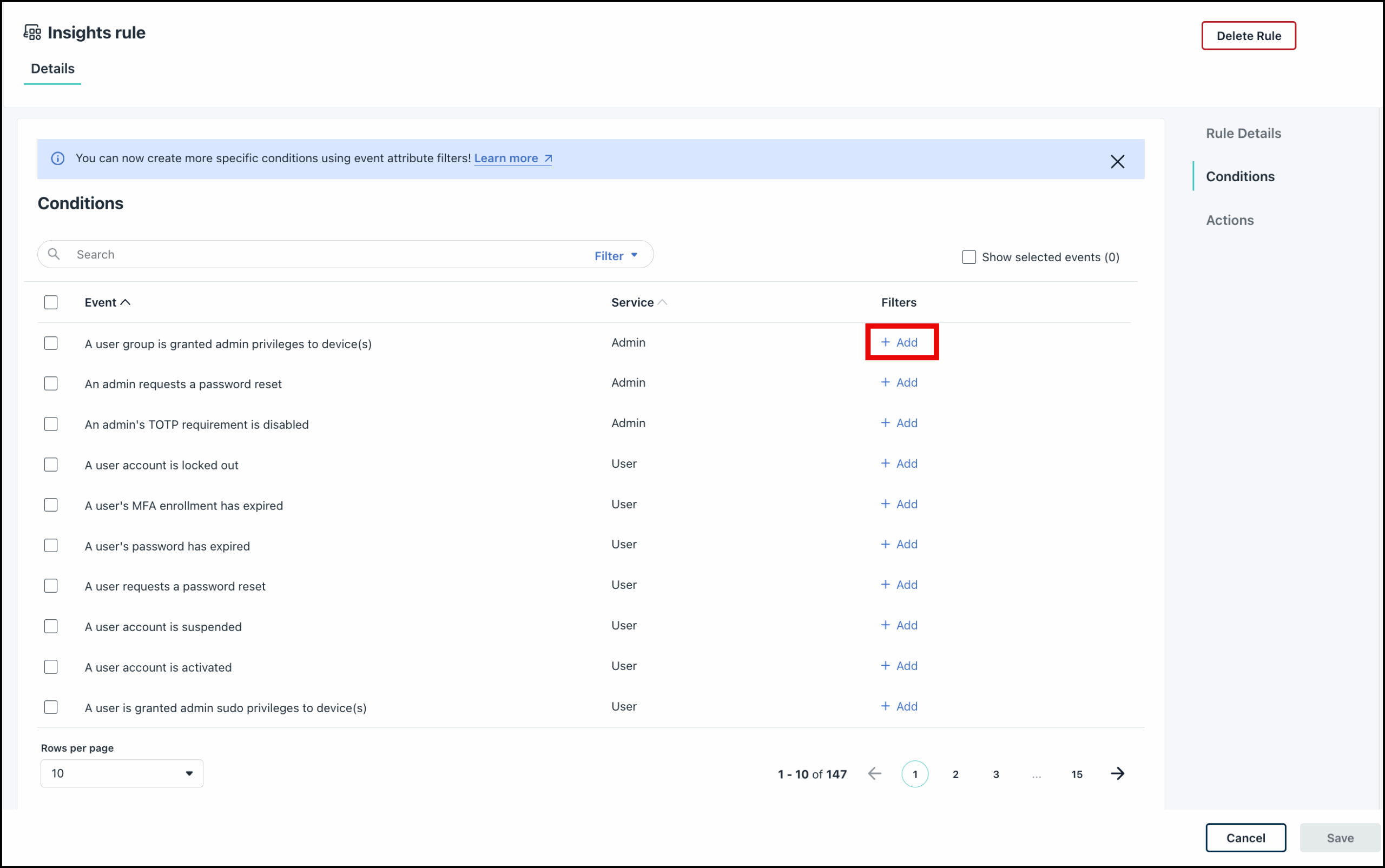Screen dimensions: 1385x868
Task: Add filter for account activated event
Action: 899,666
